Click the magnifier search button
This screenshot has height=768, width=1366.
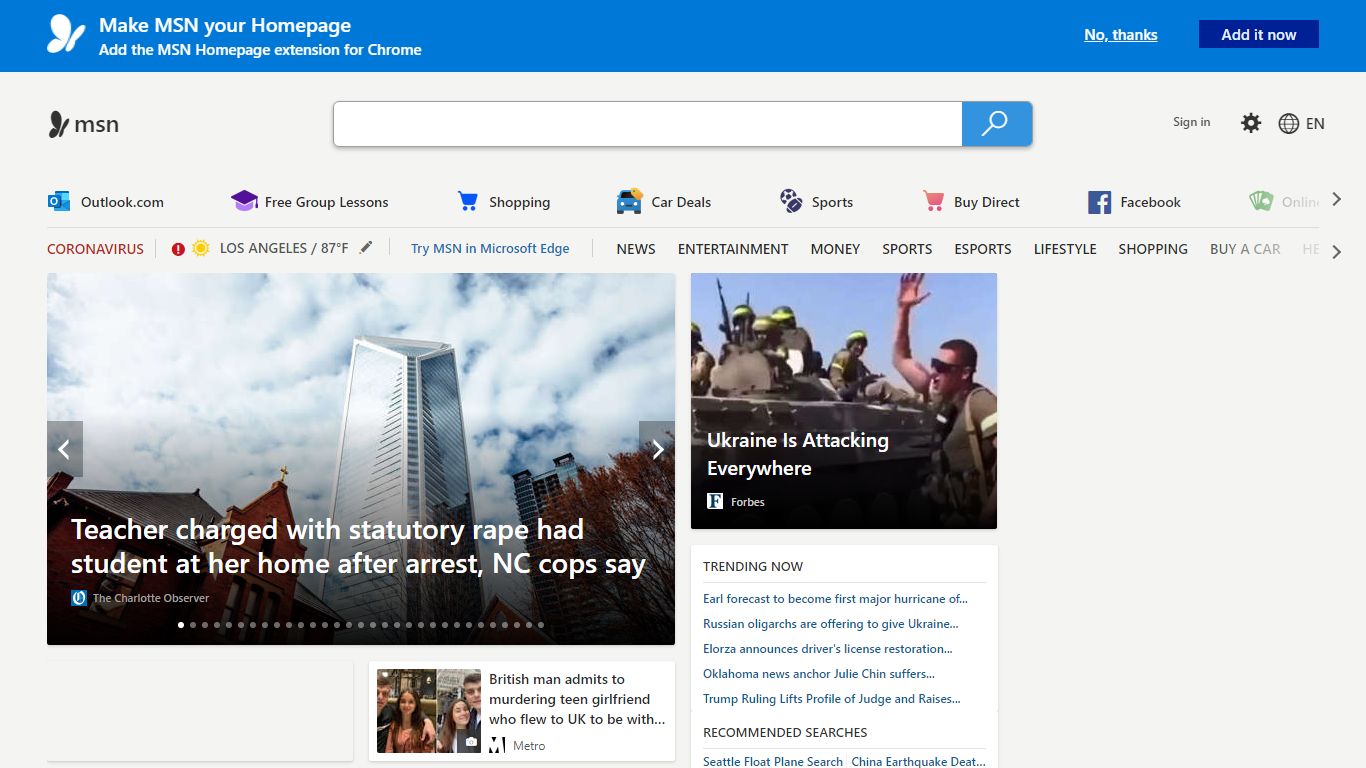tap(996, 124)
